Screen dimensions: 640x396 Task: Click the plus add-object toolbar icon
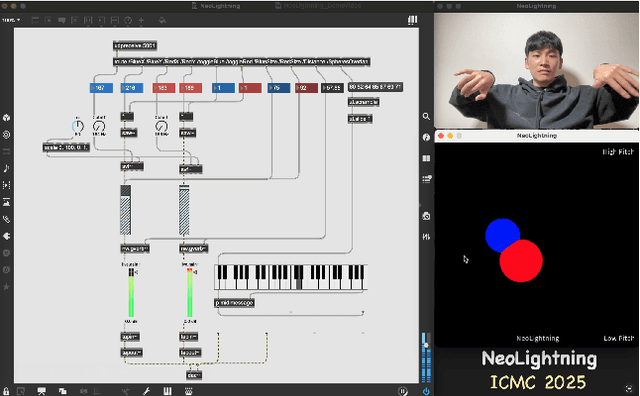pyautogui.click(x=141, y=20)
